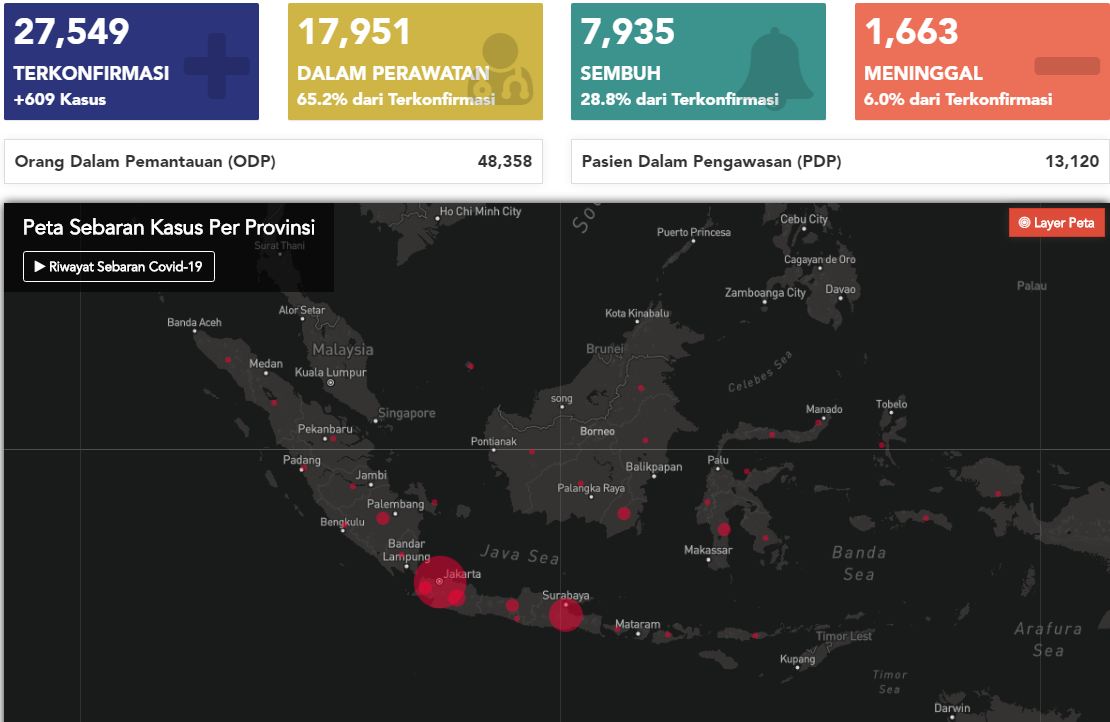This screenshot has width=1110, height=722.
Task: Select the Orang Dalam Pemantauan (ODP) row
Action: (x=273, y=161)
